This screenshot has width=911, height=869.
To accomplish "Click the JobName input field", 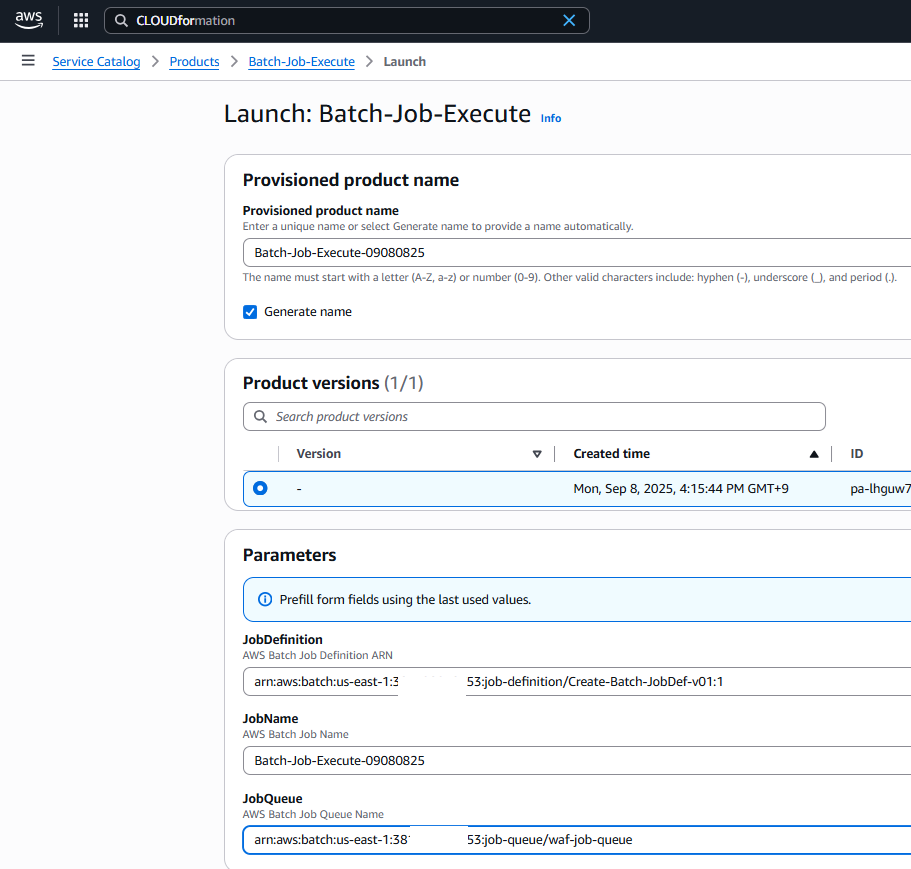I will (576, 760).
